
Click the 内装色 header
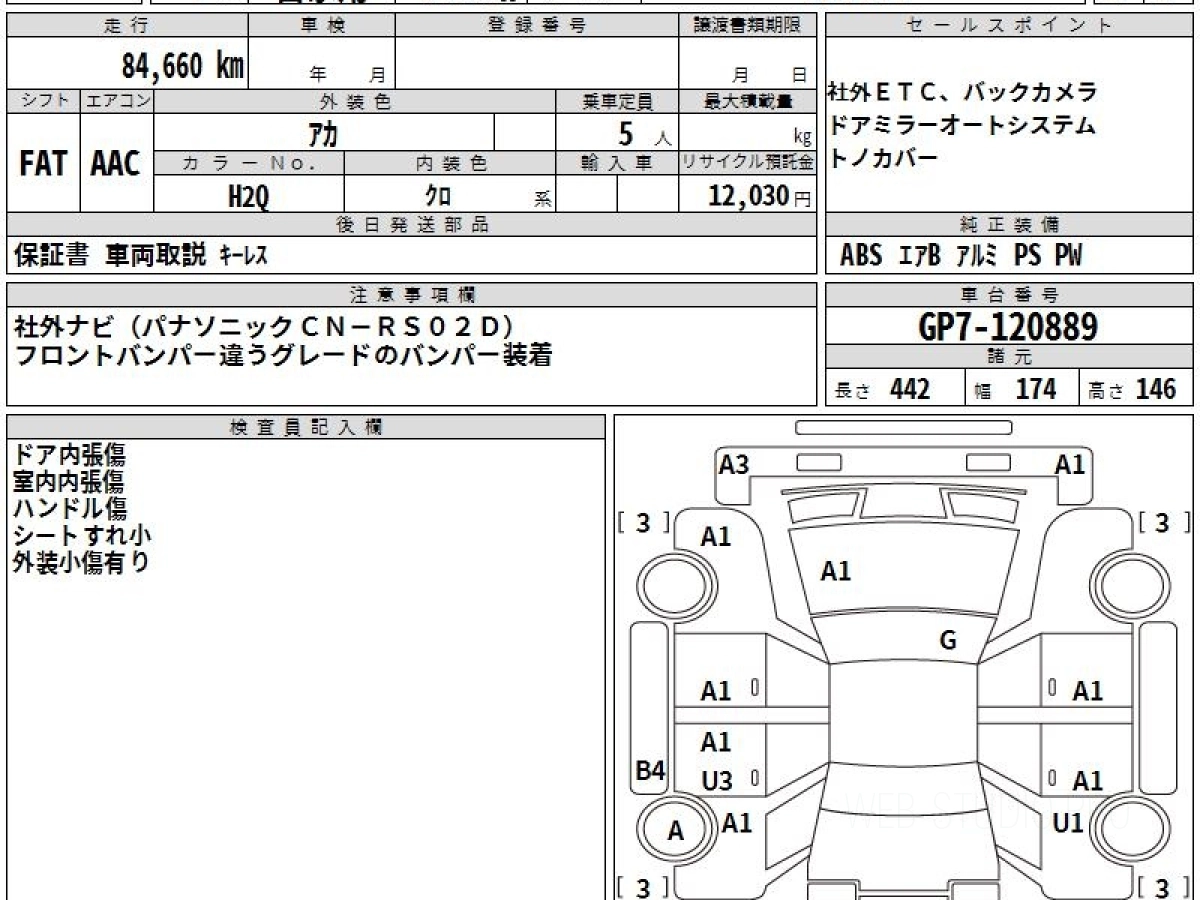pyautogui.click(x=450, y=164)
